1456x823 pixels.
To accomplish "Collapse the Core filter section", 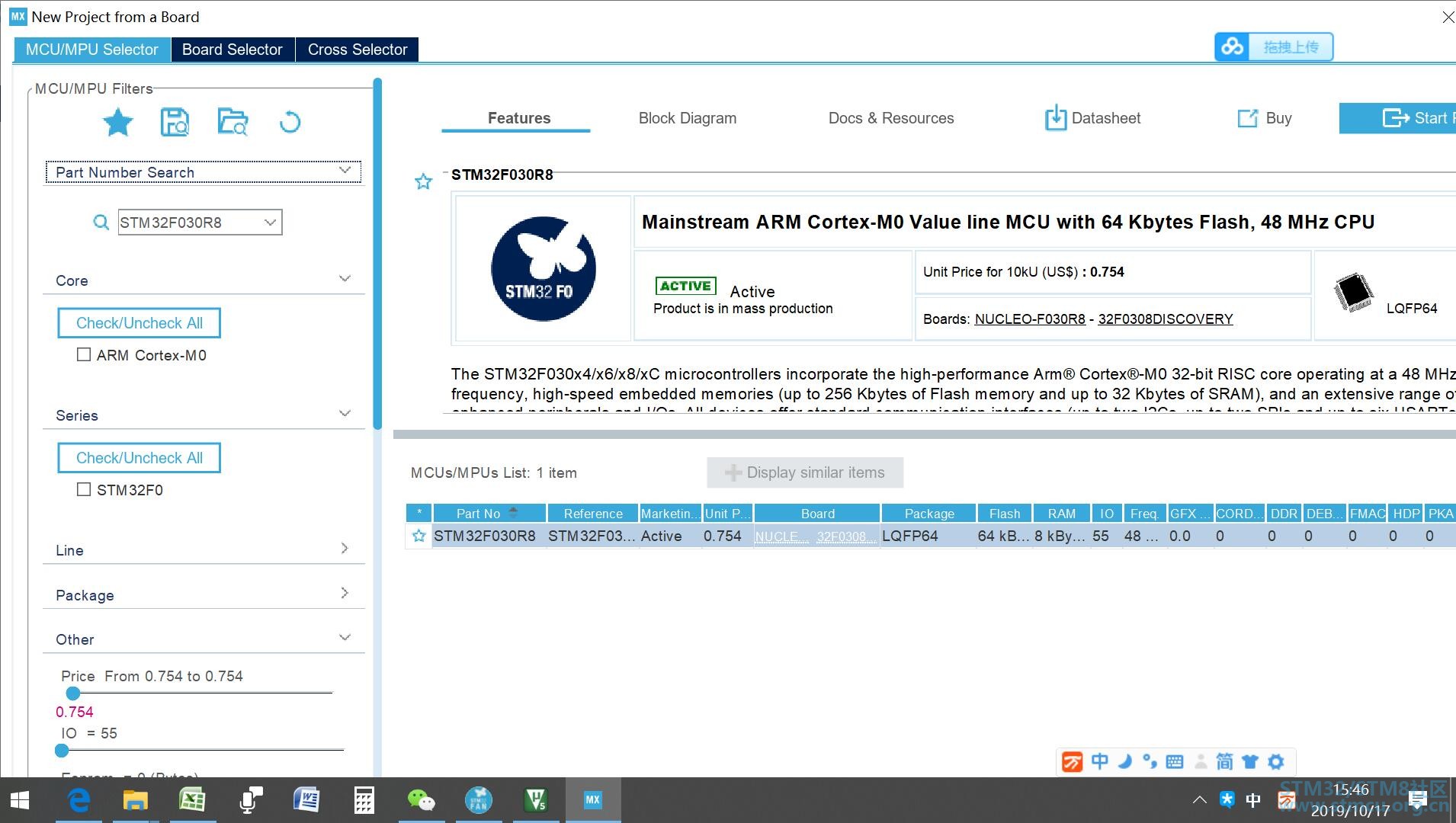I will (x=345, y=279).
